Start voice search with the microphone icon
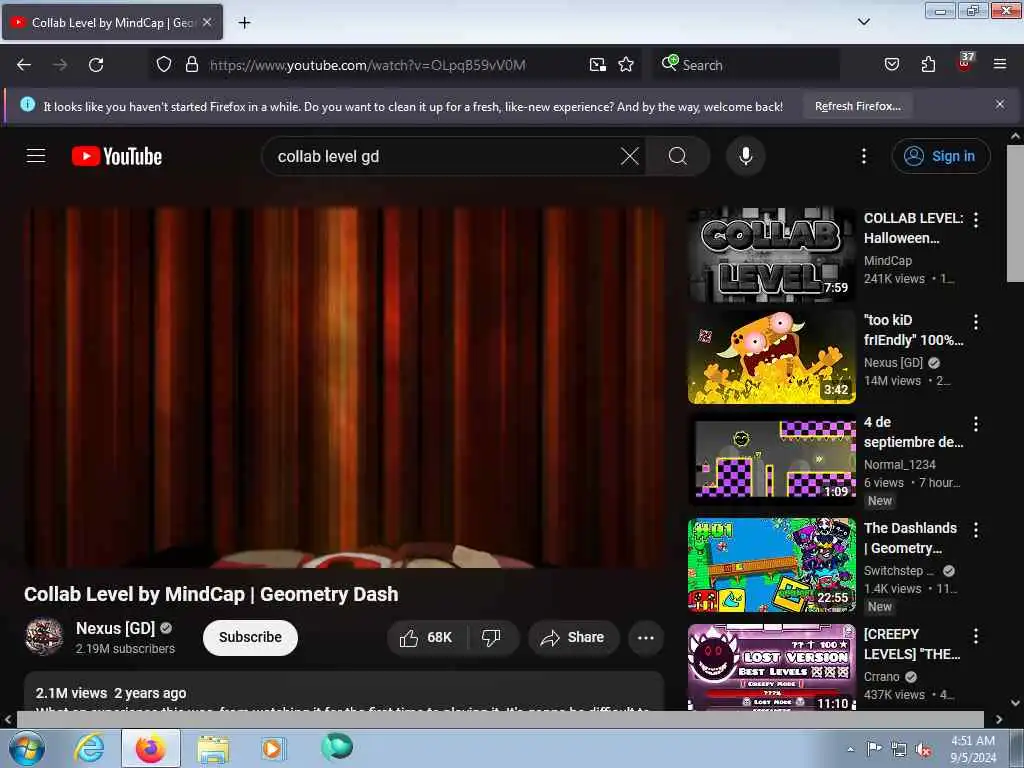Screen dimensions: 1024x768 746,156
